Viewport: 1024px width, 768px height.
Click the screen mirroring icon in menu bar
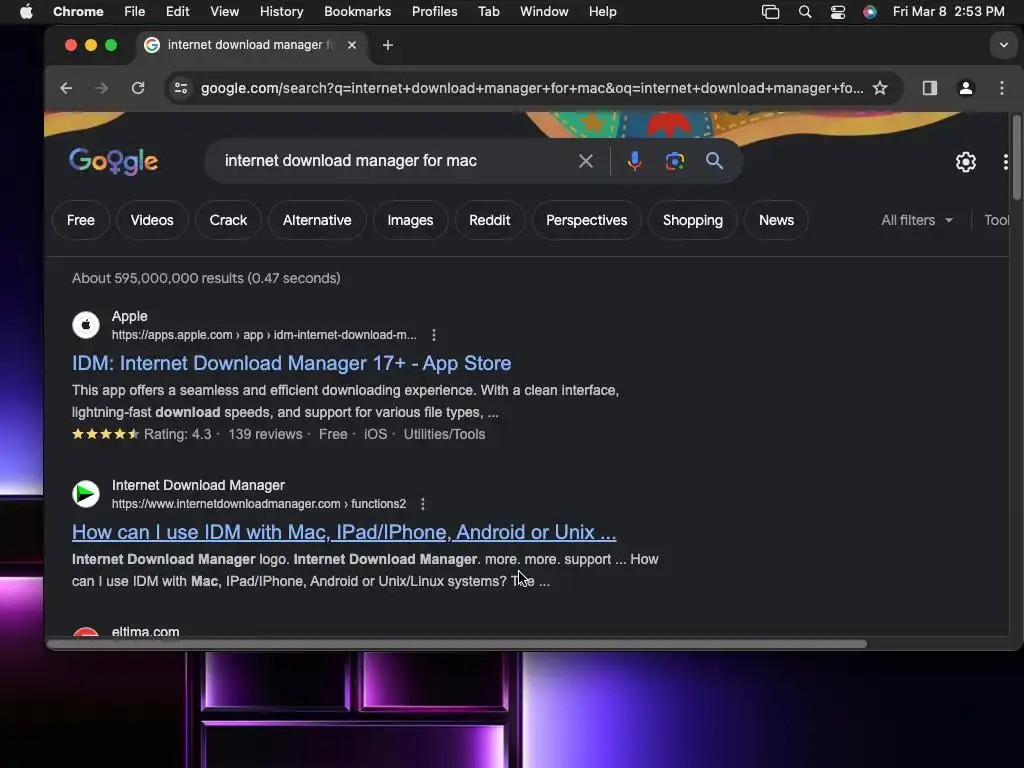[x=771, y=12]
